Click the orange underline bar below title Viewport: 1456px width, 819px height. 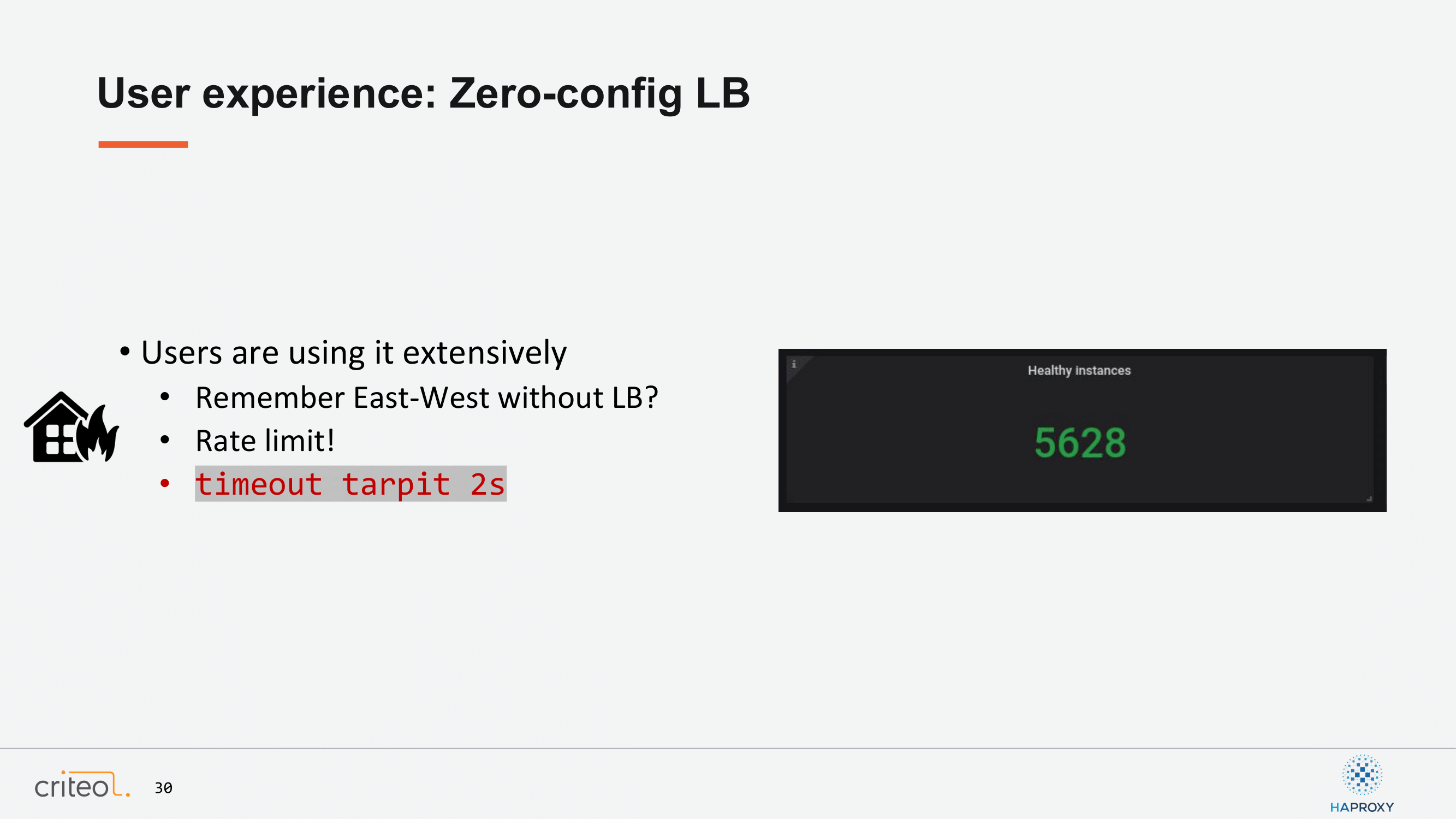tap(143, 145)
